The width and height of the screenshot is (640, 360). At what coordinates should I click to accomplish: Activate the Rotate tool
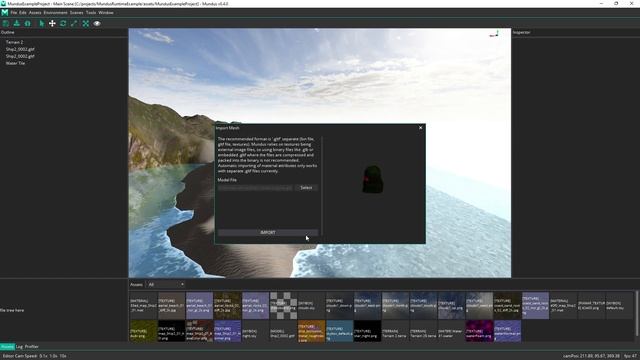tap(63, 24)
